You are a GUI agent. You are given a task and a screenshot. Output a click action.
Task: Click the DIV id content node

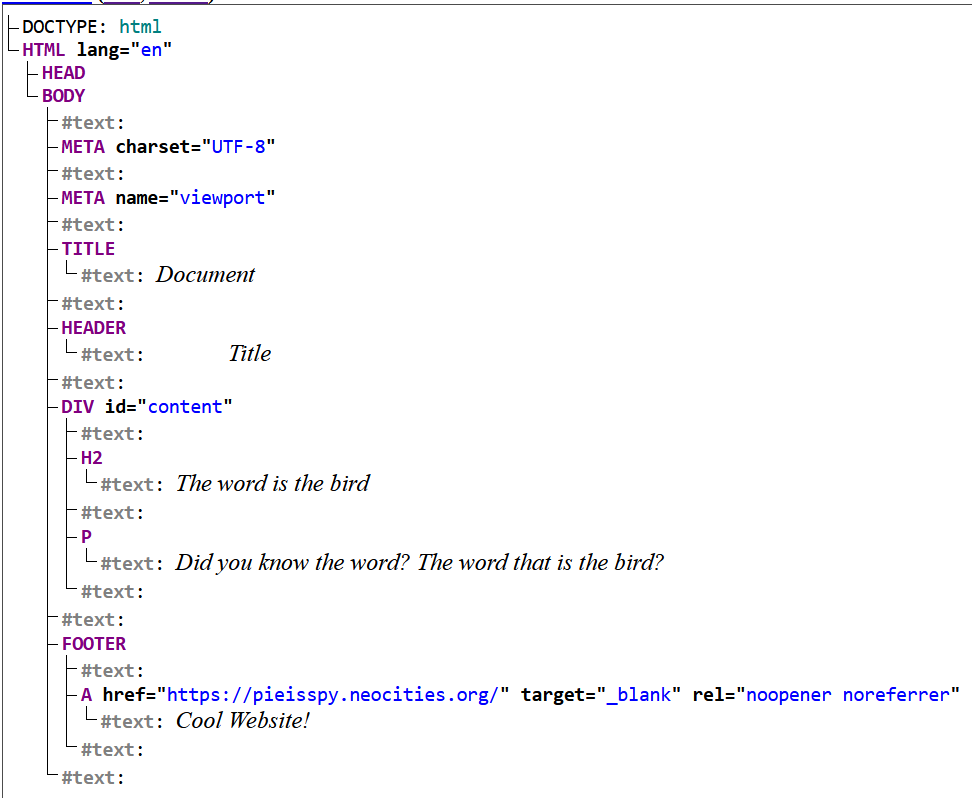(79, 407)
